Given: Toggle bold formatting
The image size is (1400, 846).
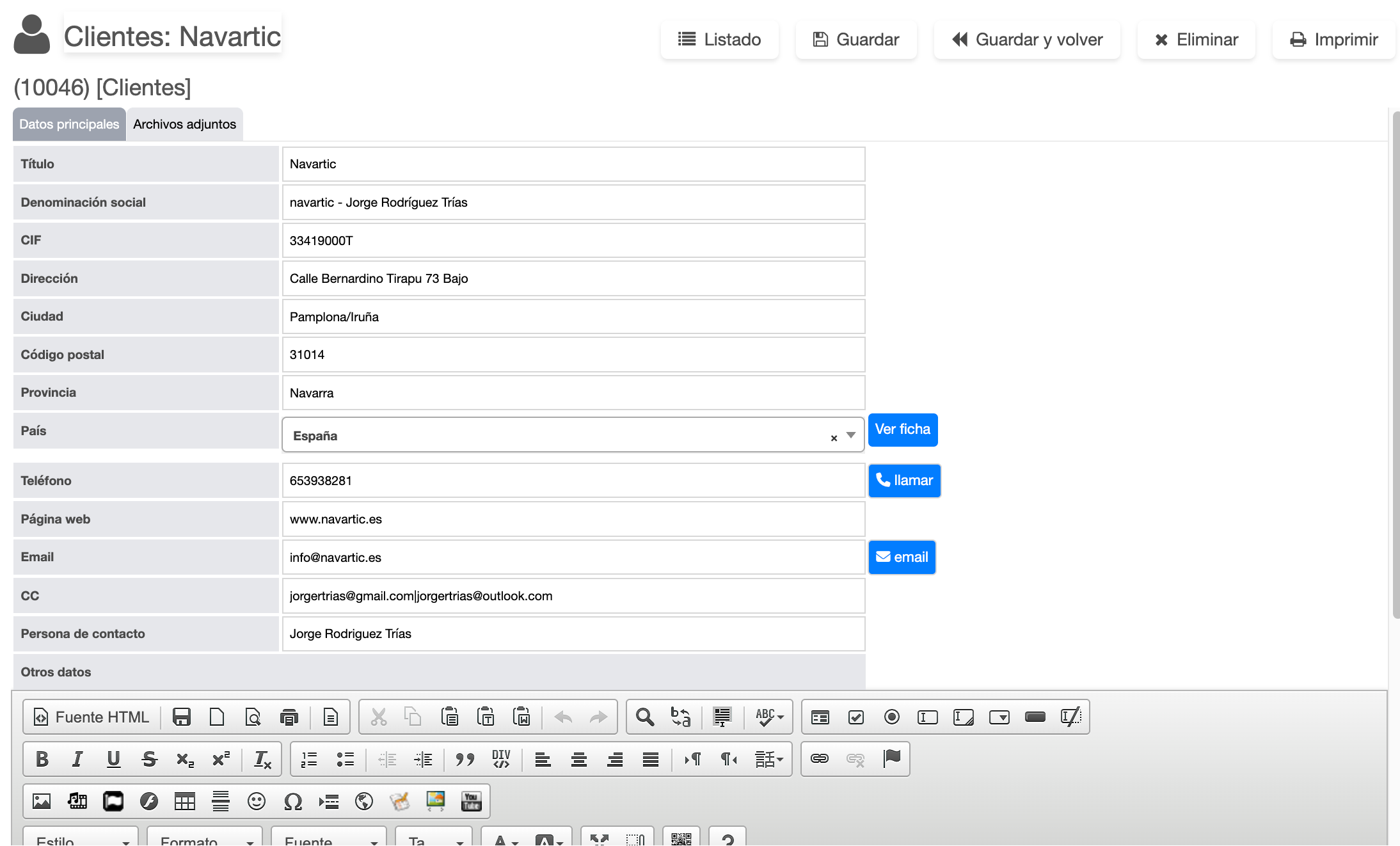Looking at the screenshot, I should [42, 759].
